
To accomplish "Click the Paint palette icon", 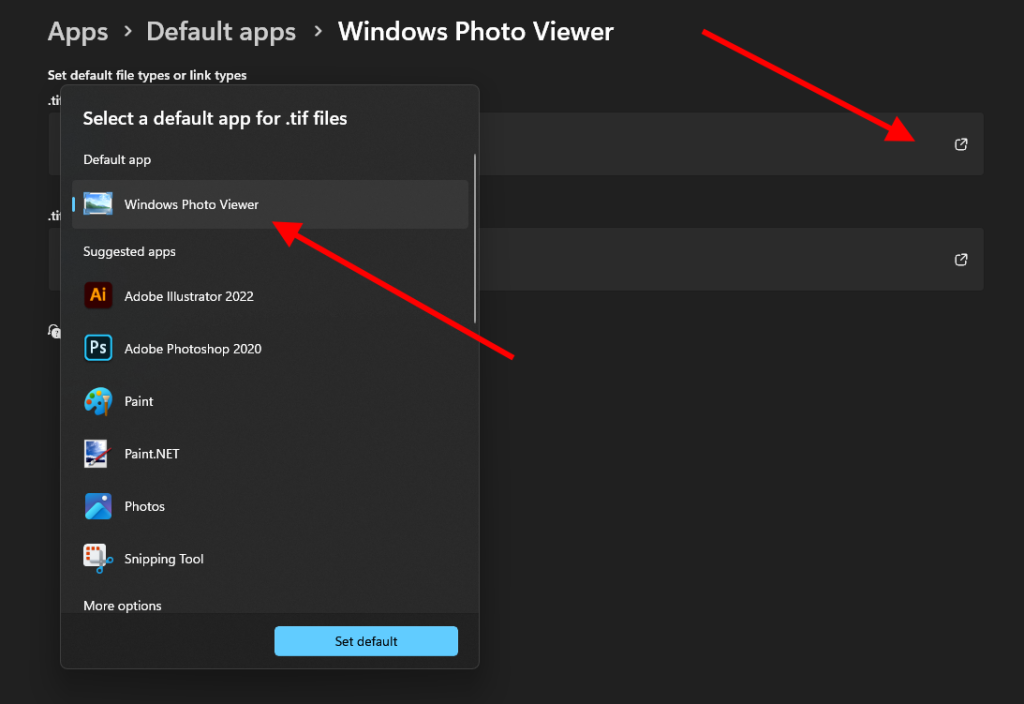I will coord(98,401).
